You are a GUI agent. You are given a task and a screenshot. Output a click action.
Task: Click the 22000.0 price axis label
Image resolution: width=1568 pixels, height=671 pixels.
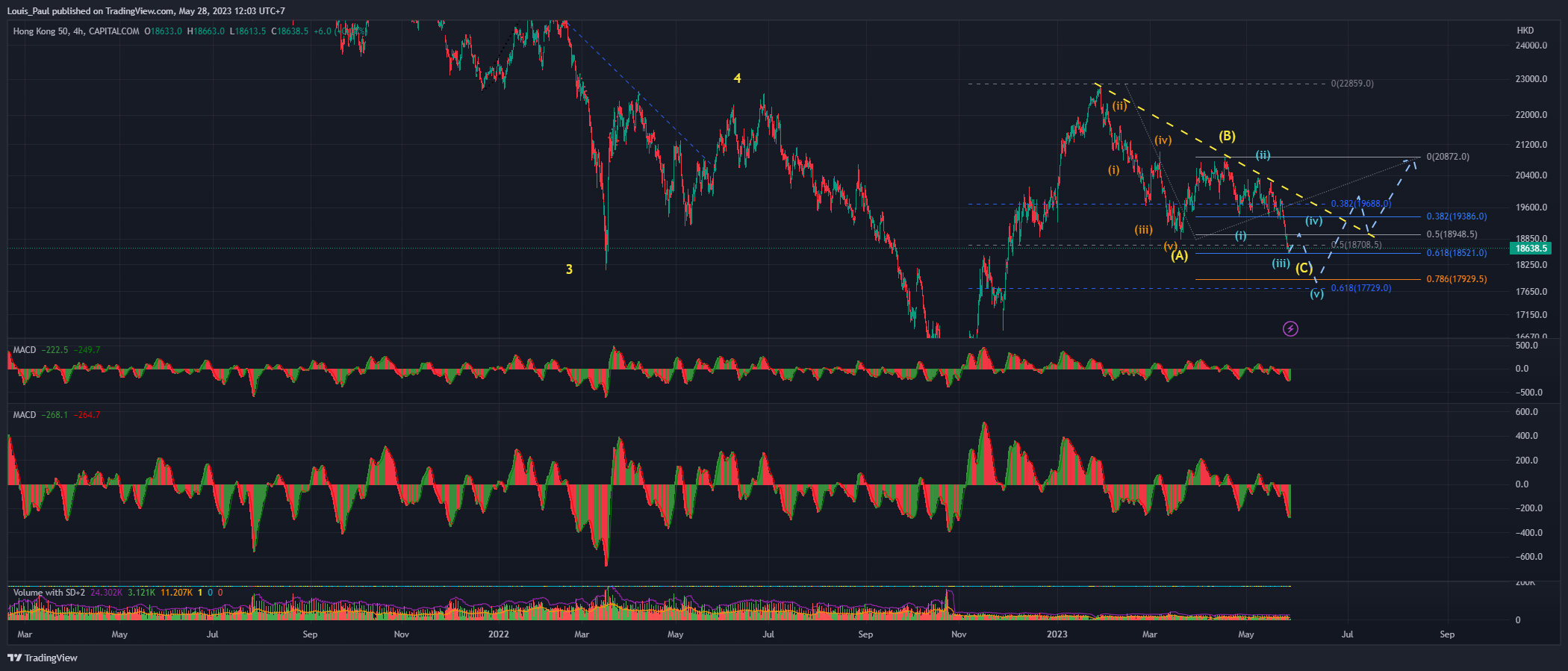point(1531,115)
